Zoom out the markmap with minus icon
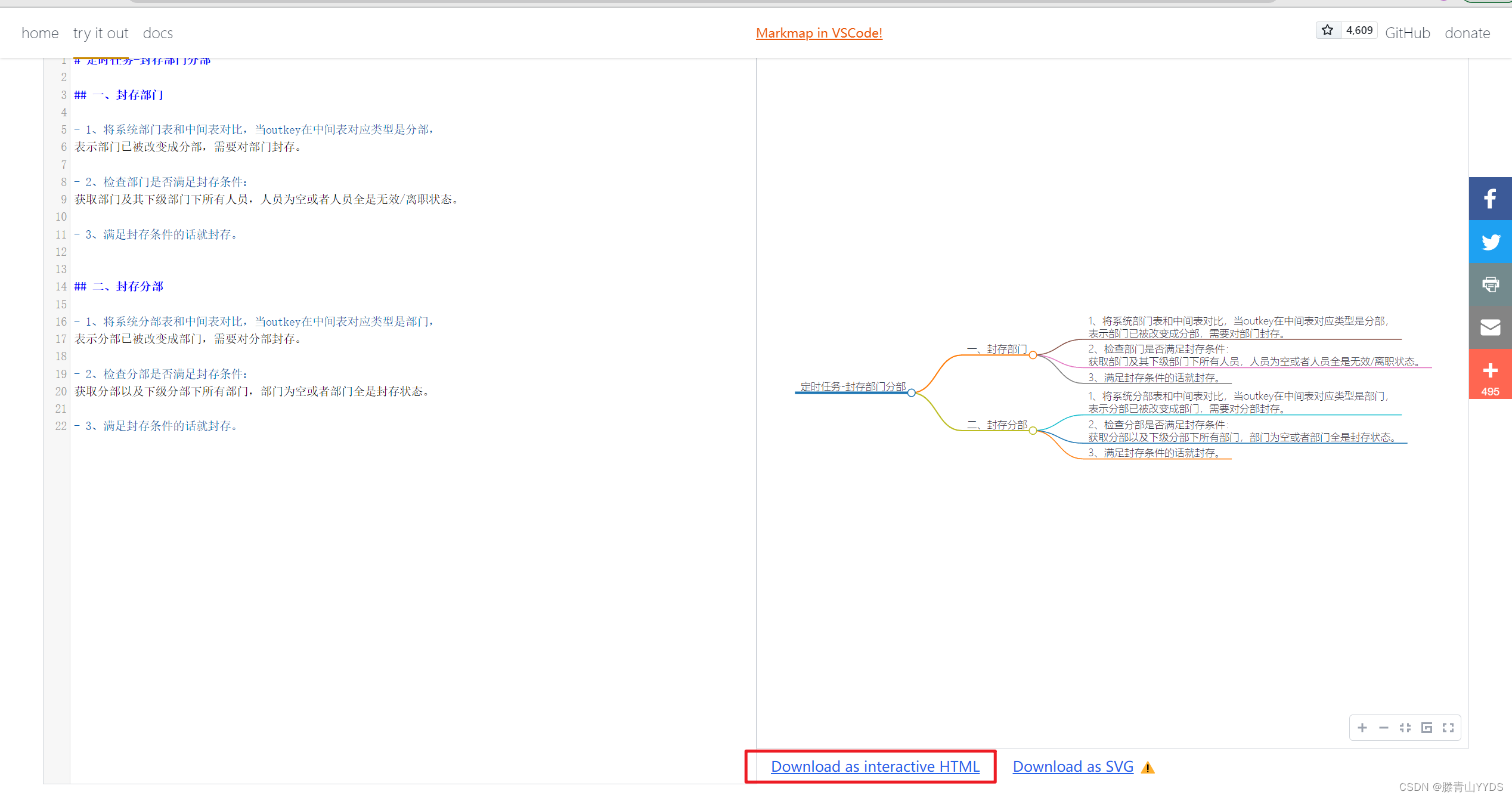 coord(1384,728)
